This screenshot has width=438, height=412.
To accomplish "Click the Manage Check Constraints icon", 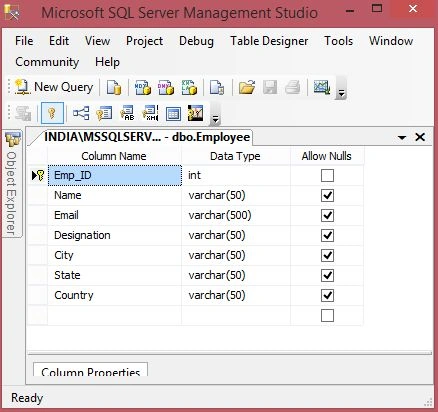I will click(x=173, y=113).
